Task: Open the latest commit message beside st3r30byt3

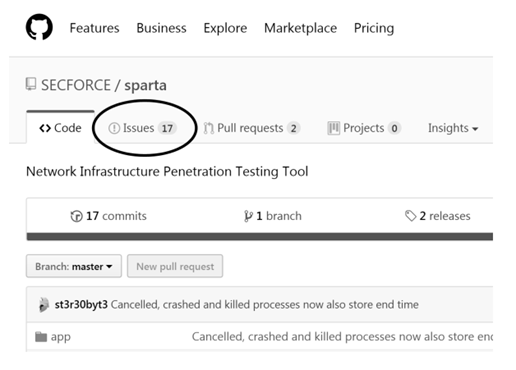Action: coord(265,305)
